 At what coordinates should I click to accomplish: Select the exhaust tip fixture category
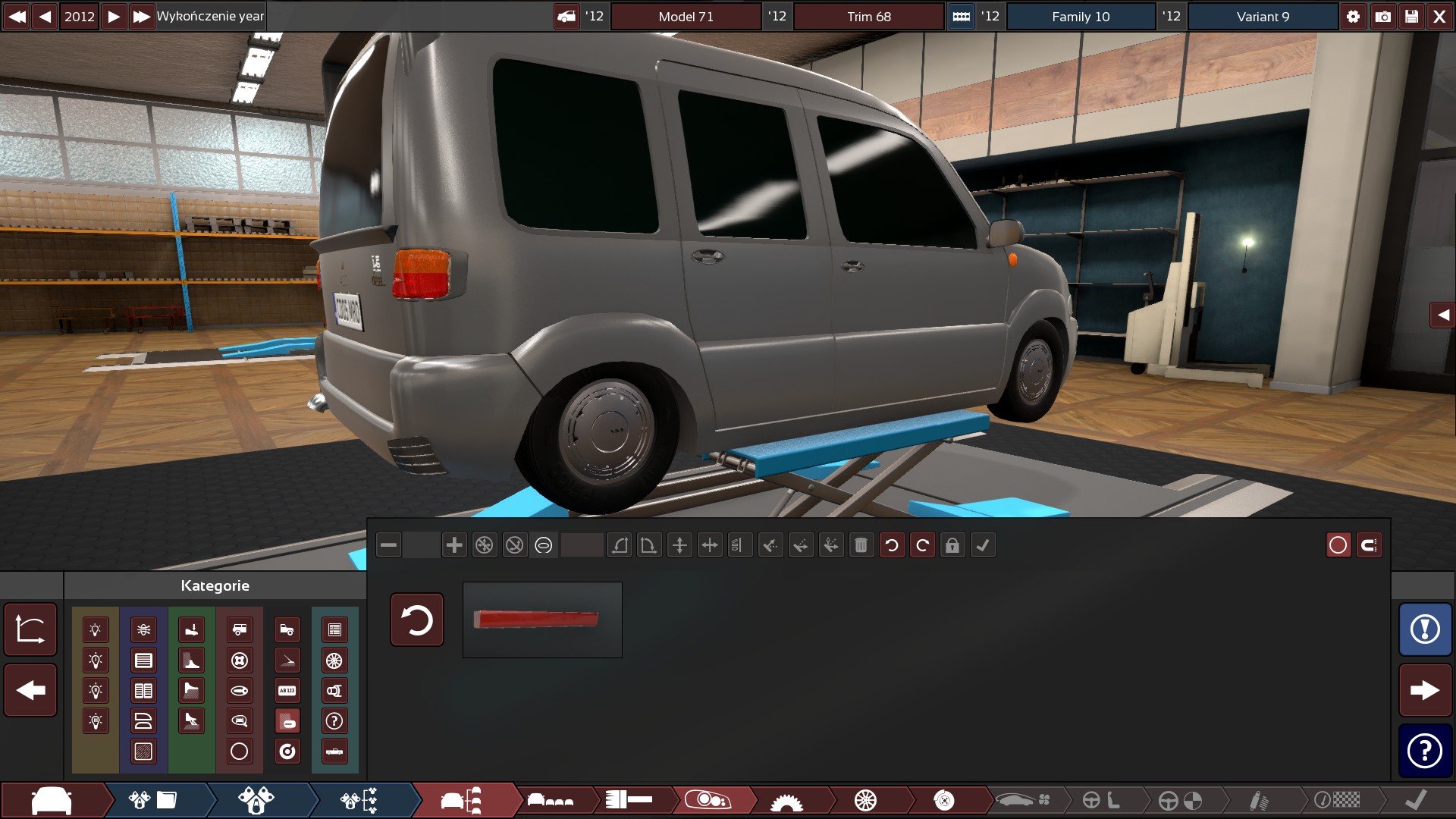click(334, 691)
